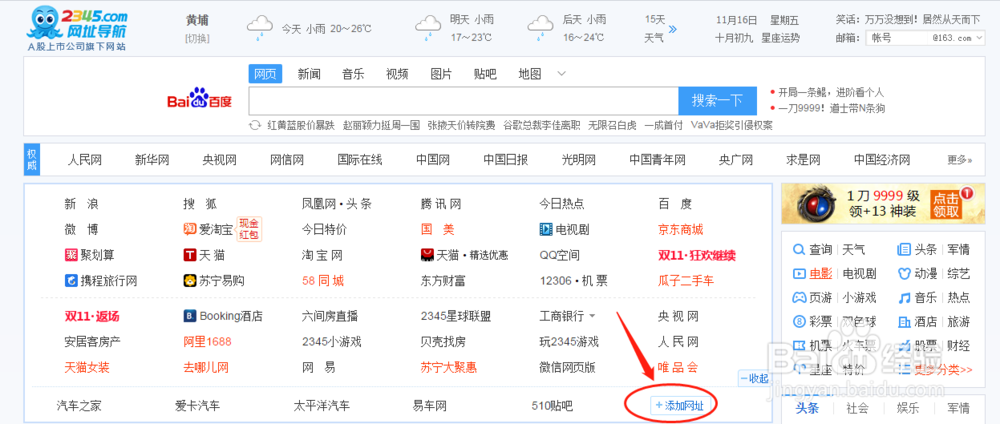1000x424 pixels.
Task: Open the 星座运势 link
Action: tap(781, 38)
